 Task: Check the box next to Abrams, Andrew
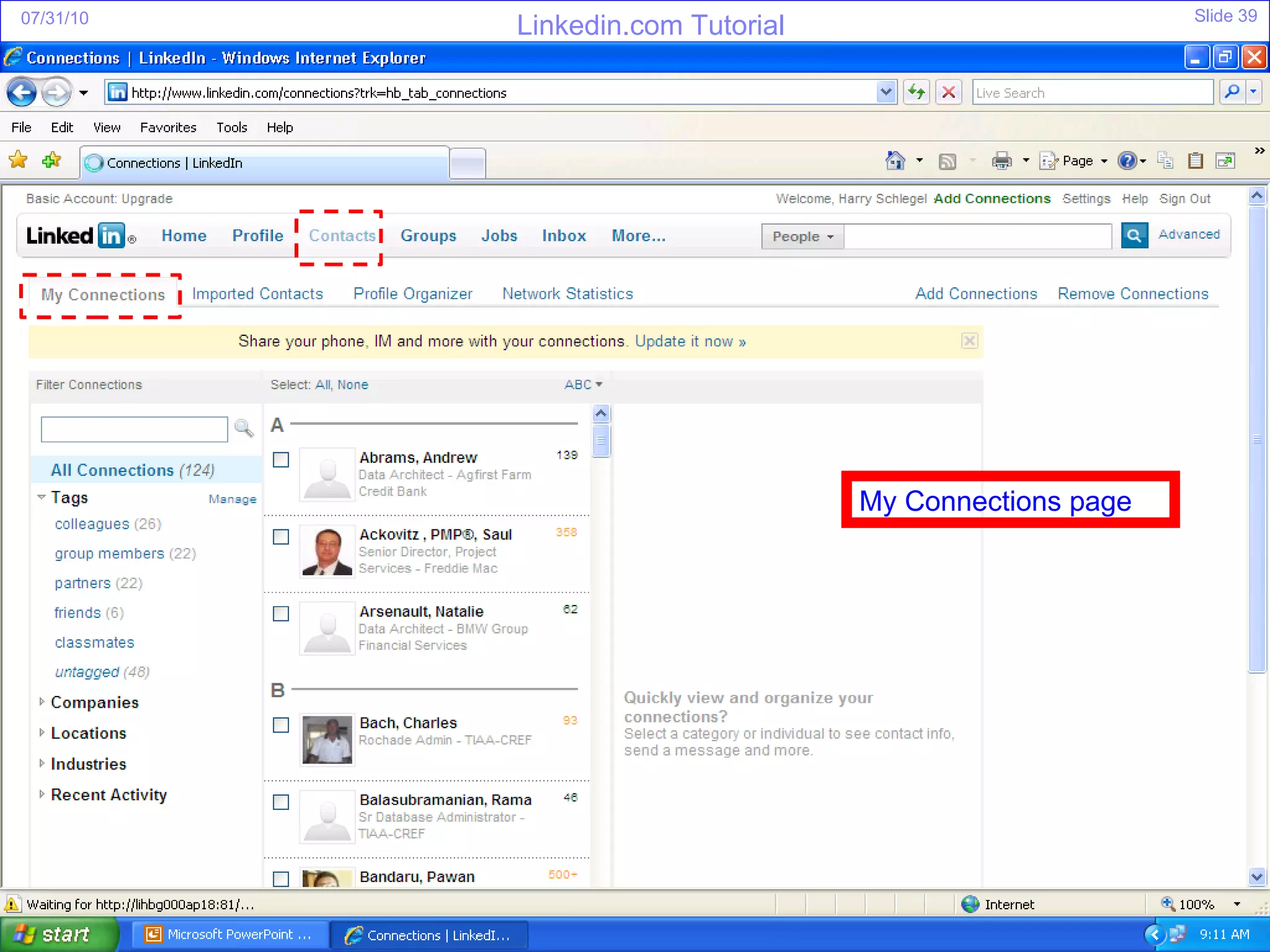pyautogui.click(x=281, y=460)
